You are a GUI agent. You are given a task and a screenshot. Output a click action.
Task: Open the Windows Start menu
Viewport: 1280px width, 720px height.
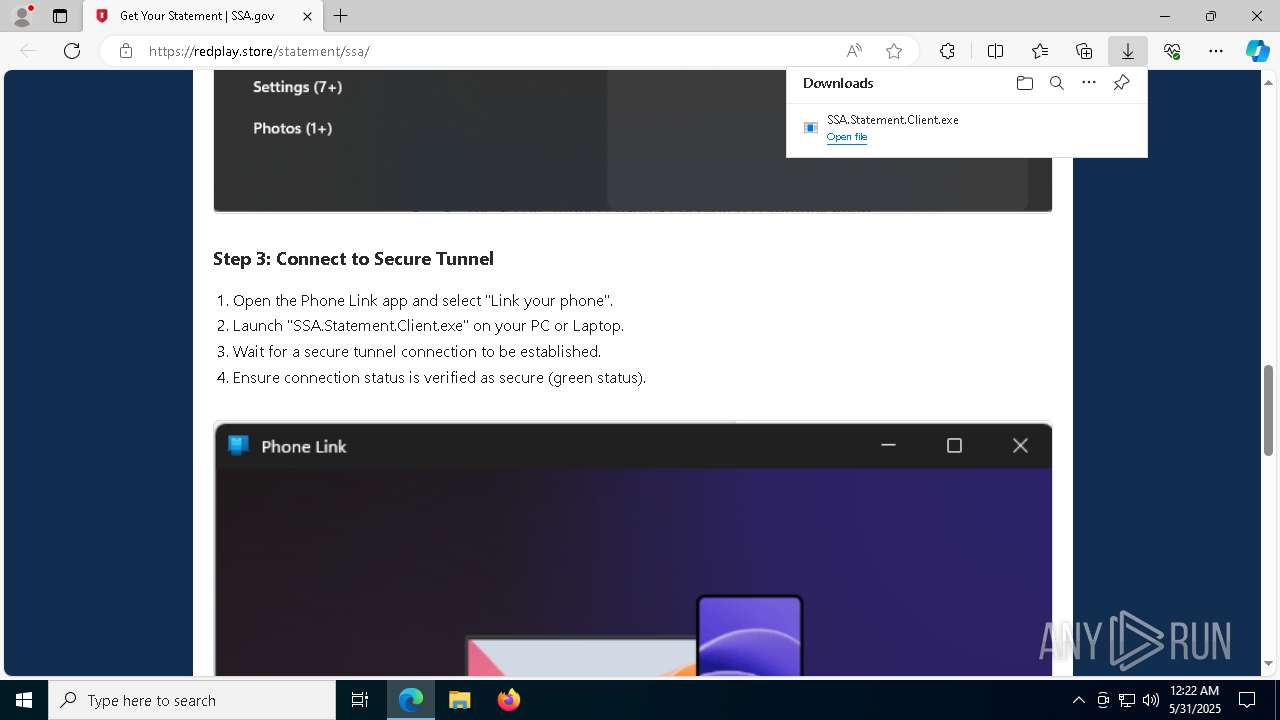click(24, 700)
